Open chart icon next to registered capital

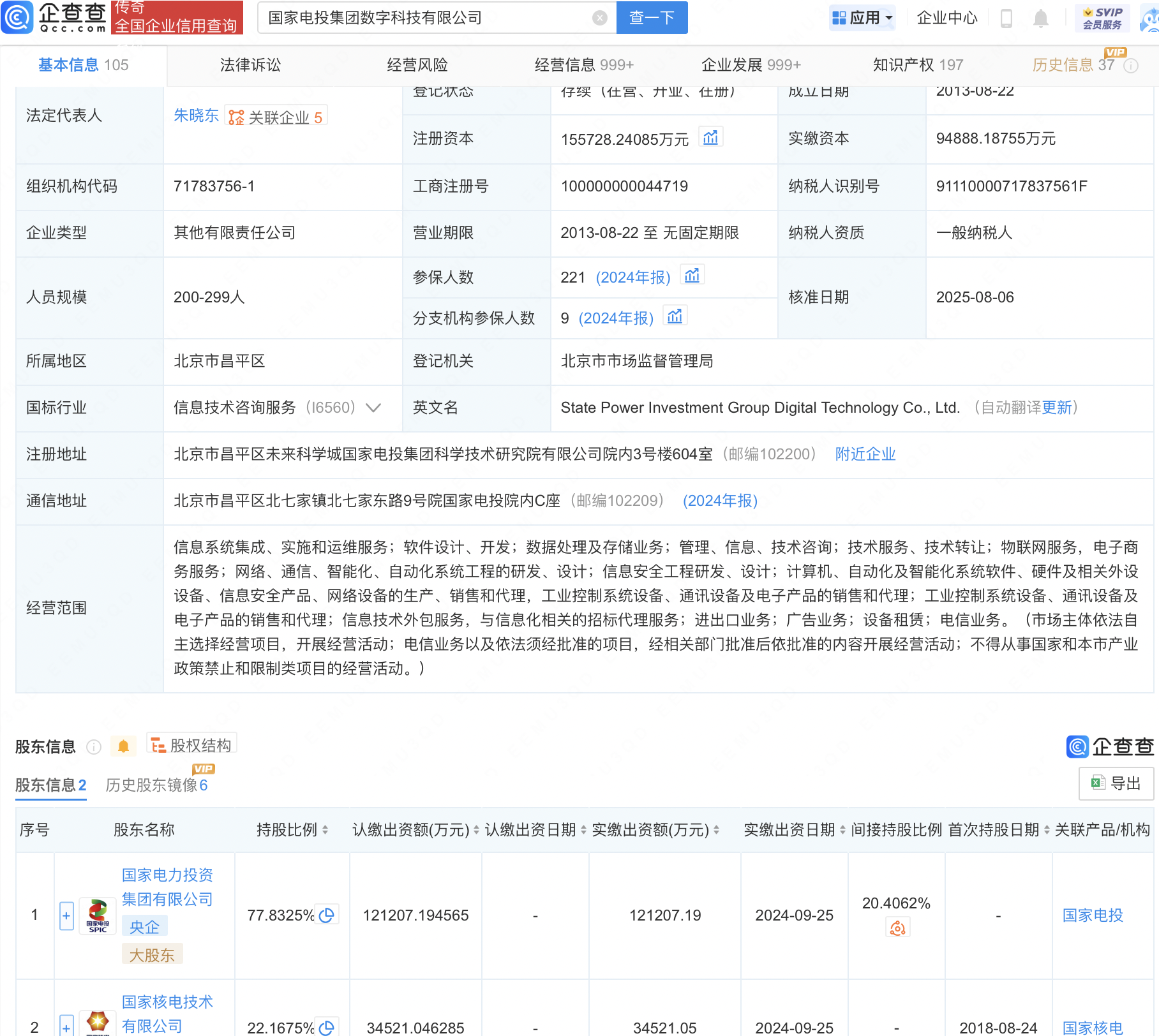point(711,138)
